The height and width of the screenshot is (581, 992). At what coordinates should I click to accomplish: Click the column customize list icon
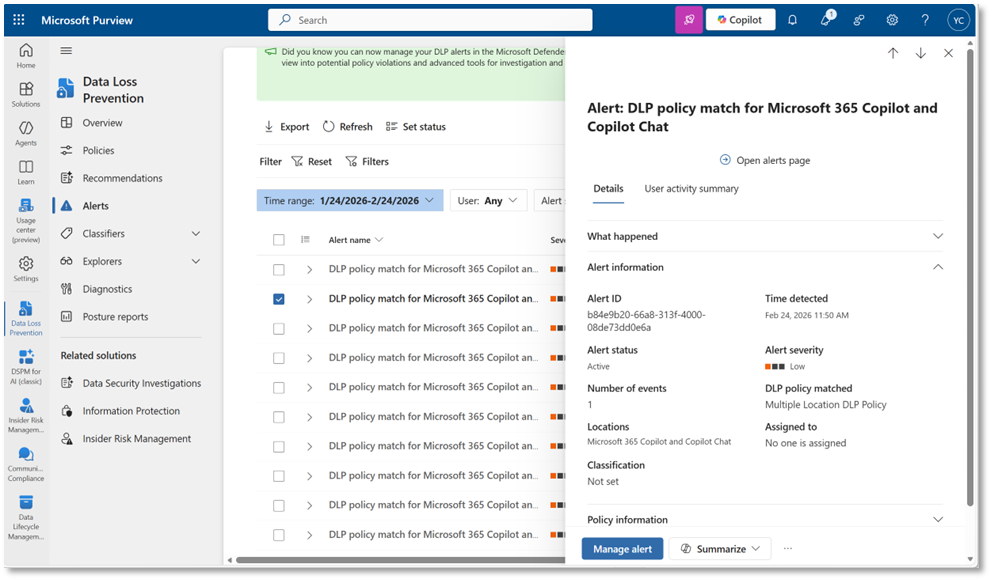point(305,239)
